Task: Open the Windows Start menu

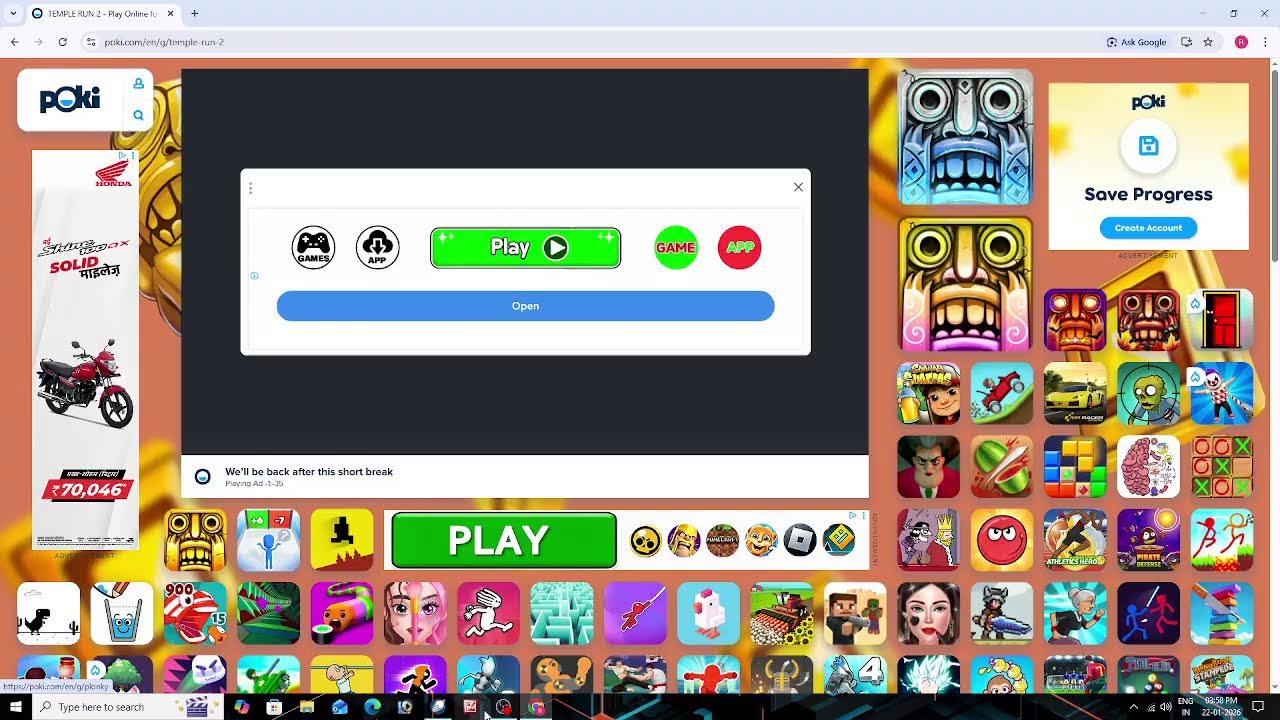Action: [x=16, y=707]
